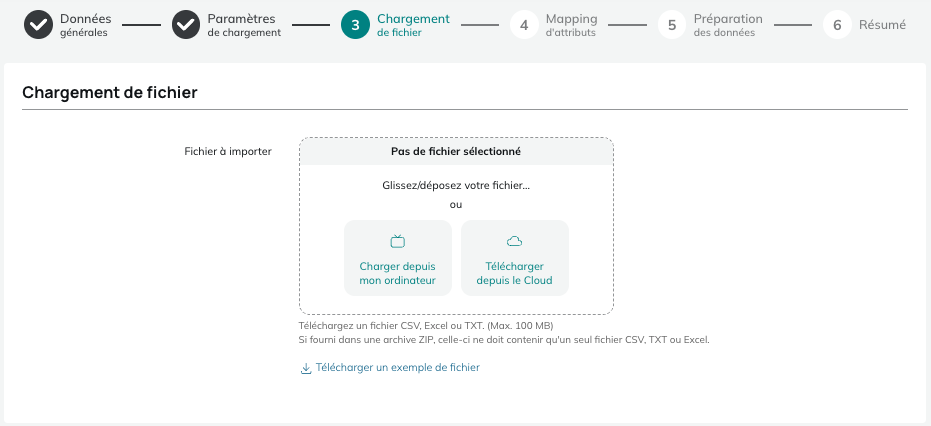Click the computer monitor upload icon
The width and height of the screenshot is (931, 426).
(x=398, y=241)
